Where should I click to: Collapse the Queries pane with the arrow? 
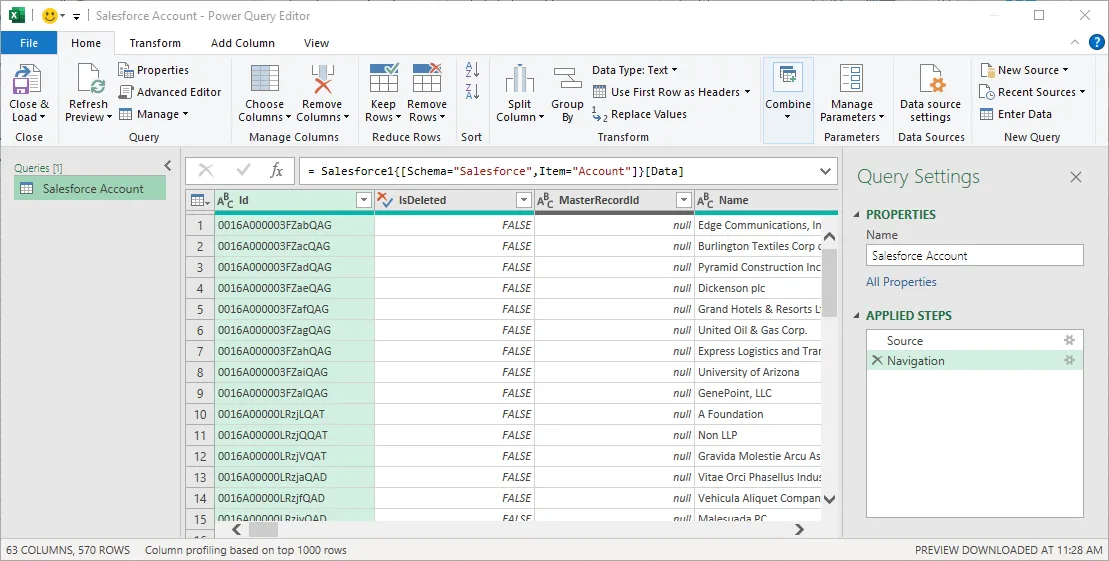pyautogui.click(x=168, y=166)
